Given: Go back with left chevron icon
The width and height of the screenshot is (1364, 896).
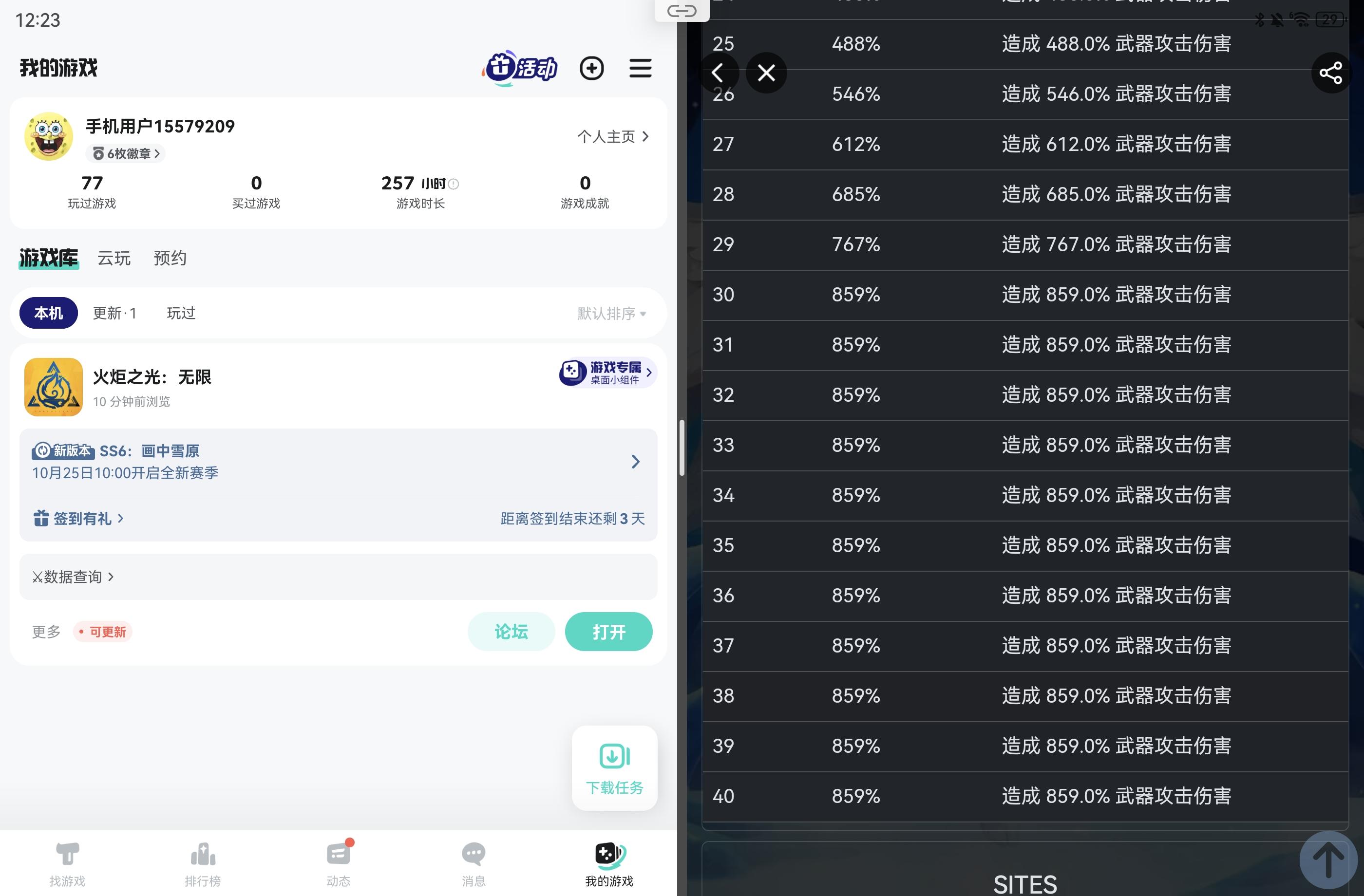Looking at the screenshot, I should coord(718,73).
